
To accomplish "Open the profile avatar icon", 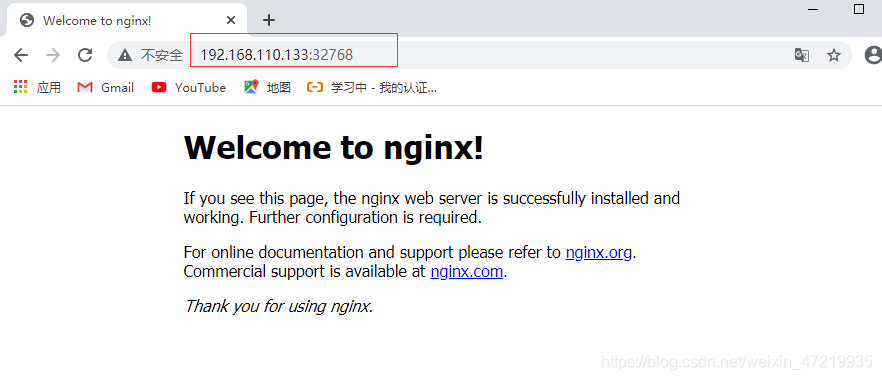I will 874,55.
